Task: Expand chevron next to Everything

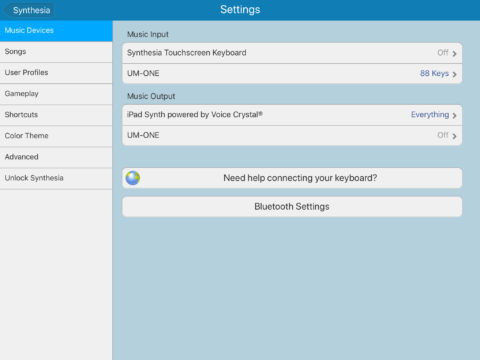Action: [454, 116]
